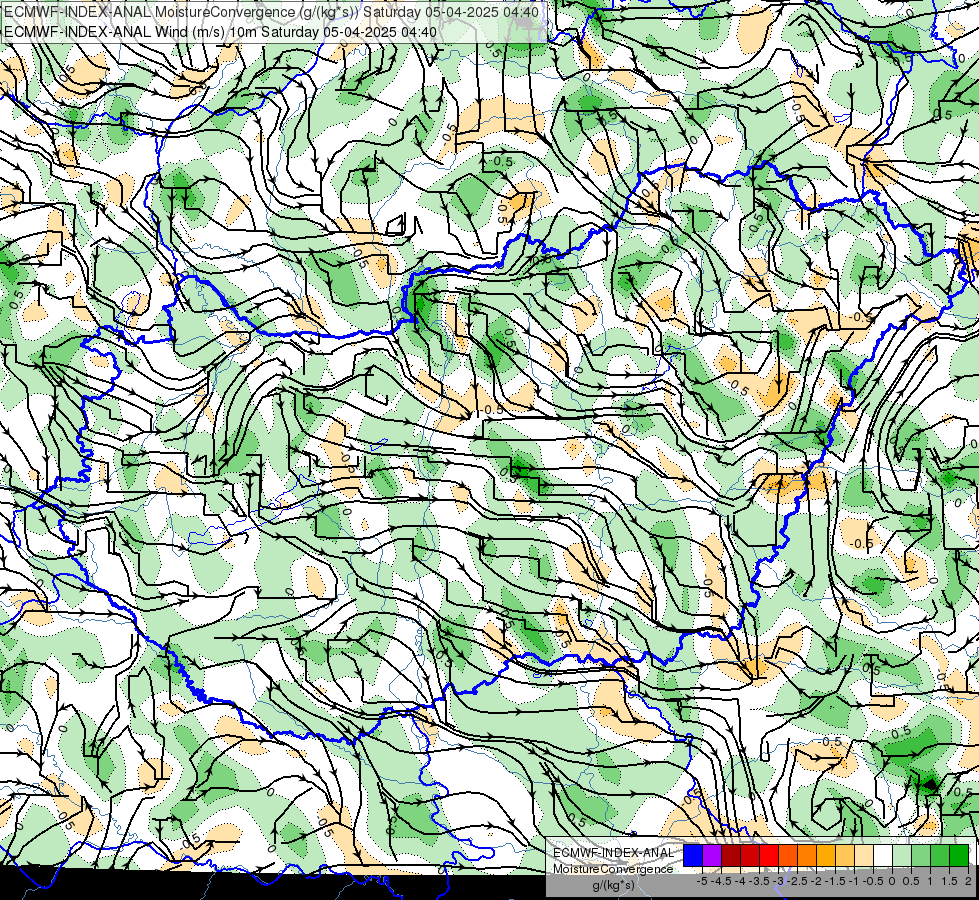Click the legend tick value -4.5
This screenshot has width=979, height=900.
click(721, 881)
